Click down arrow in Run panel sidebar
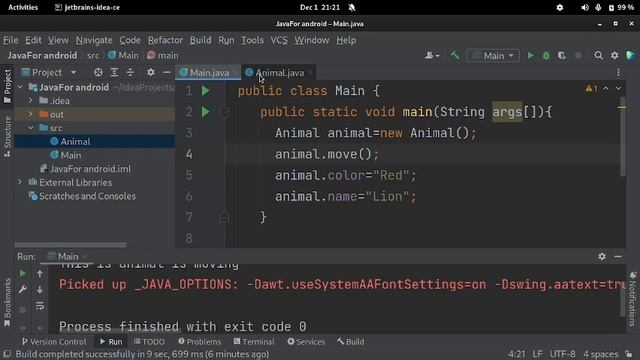 (x=40, y=289)
